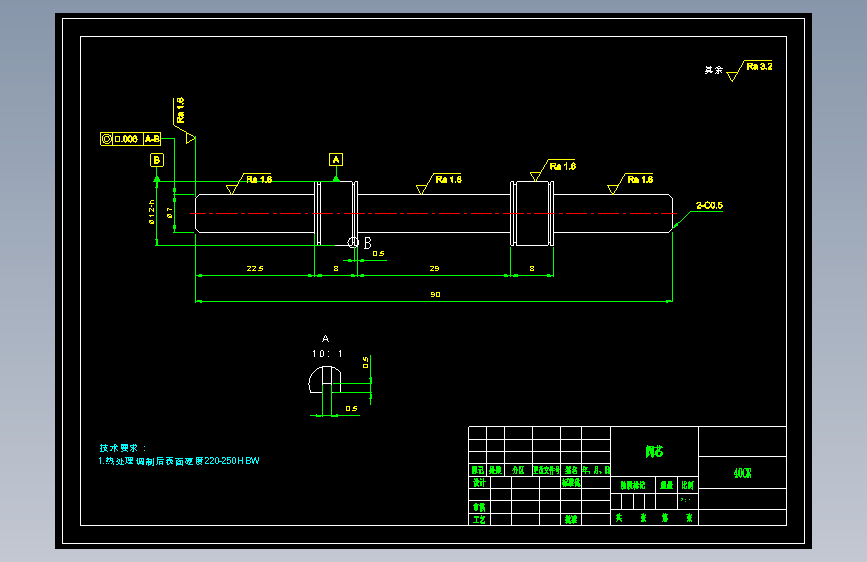Click the '其余' text beside Ra 3.2
The image size is (867, 562).
pos(713,70)
